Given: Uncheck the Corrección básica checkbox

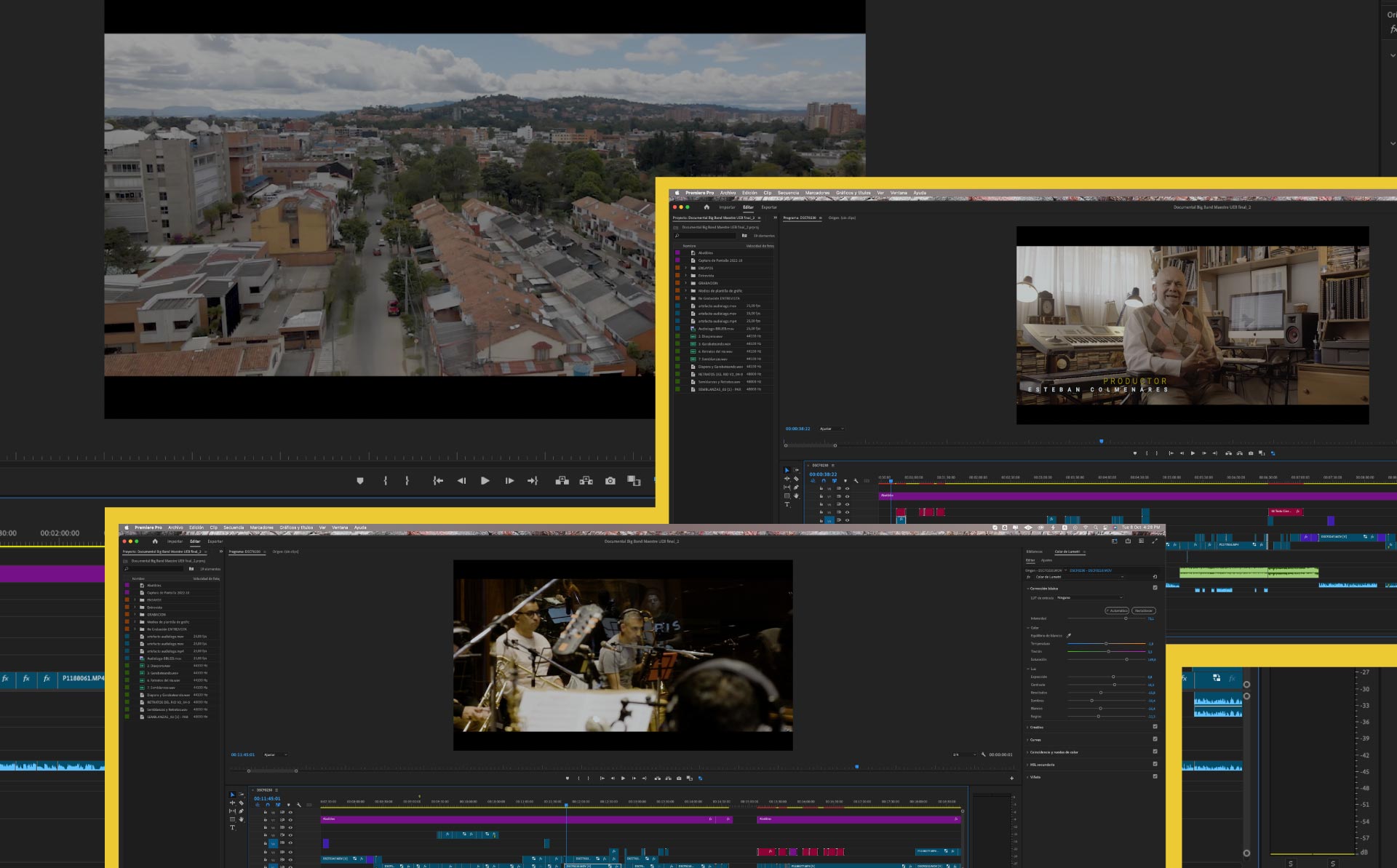Looking at the screenshot, I should 1155,588.
